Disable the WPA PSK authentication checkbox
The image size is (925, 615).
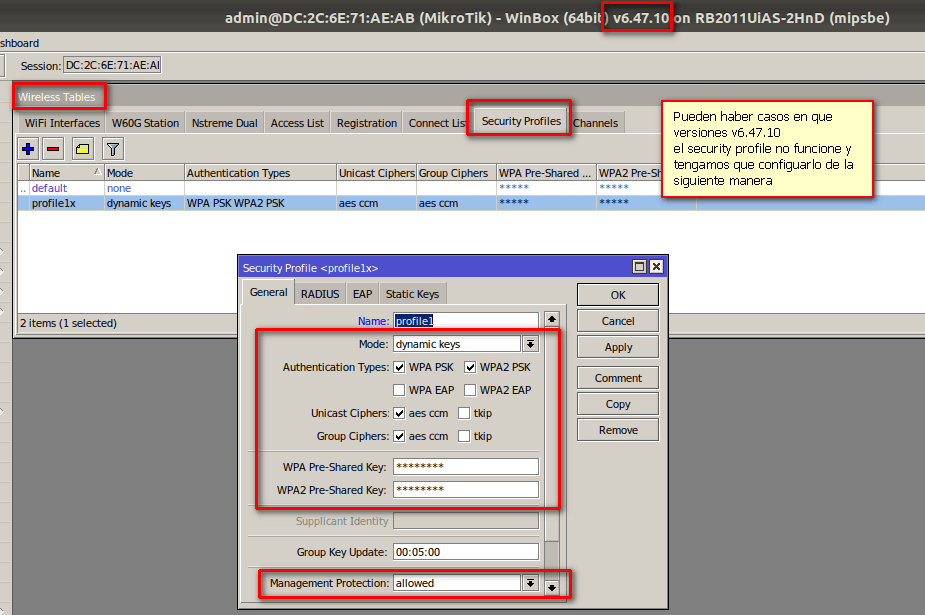(x=398, y=367)
